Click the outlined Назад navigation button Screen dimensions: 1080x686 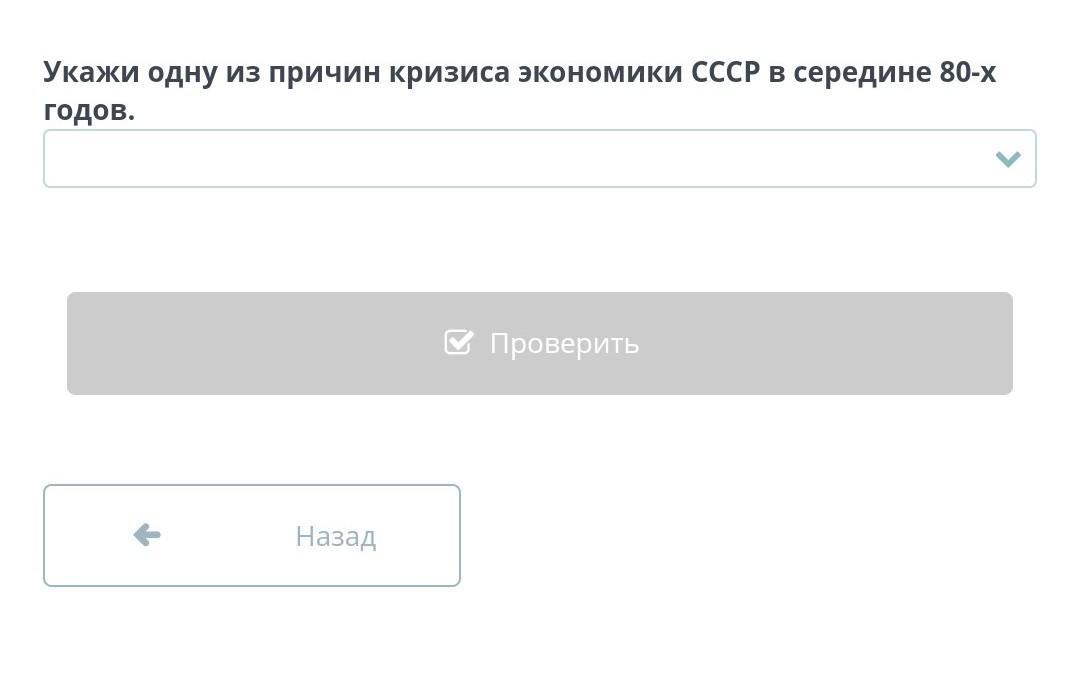point(252,535)
